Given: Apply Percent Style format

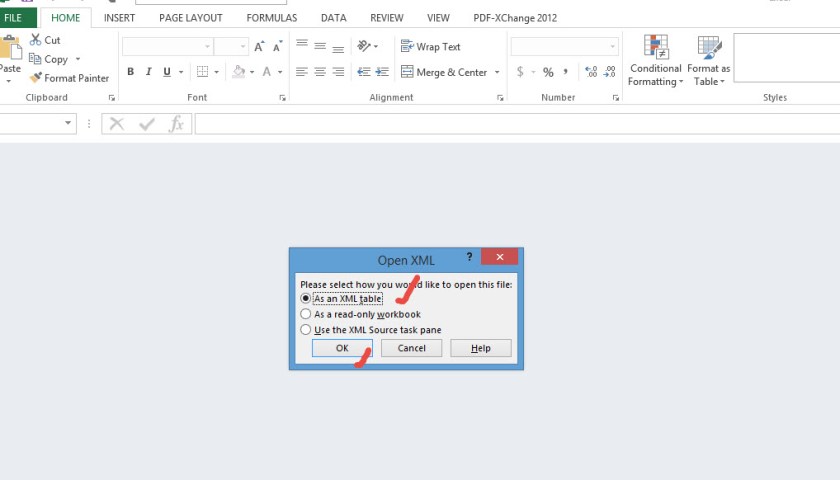Looking at the screenshot, I should tap(548, 72).
